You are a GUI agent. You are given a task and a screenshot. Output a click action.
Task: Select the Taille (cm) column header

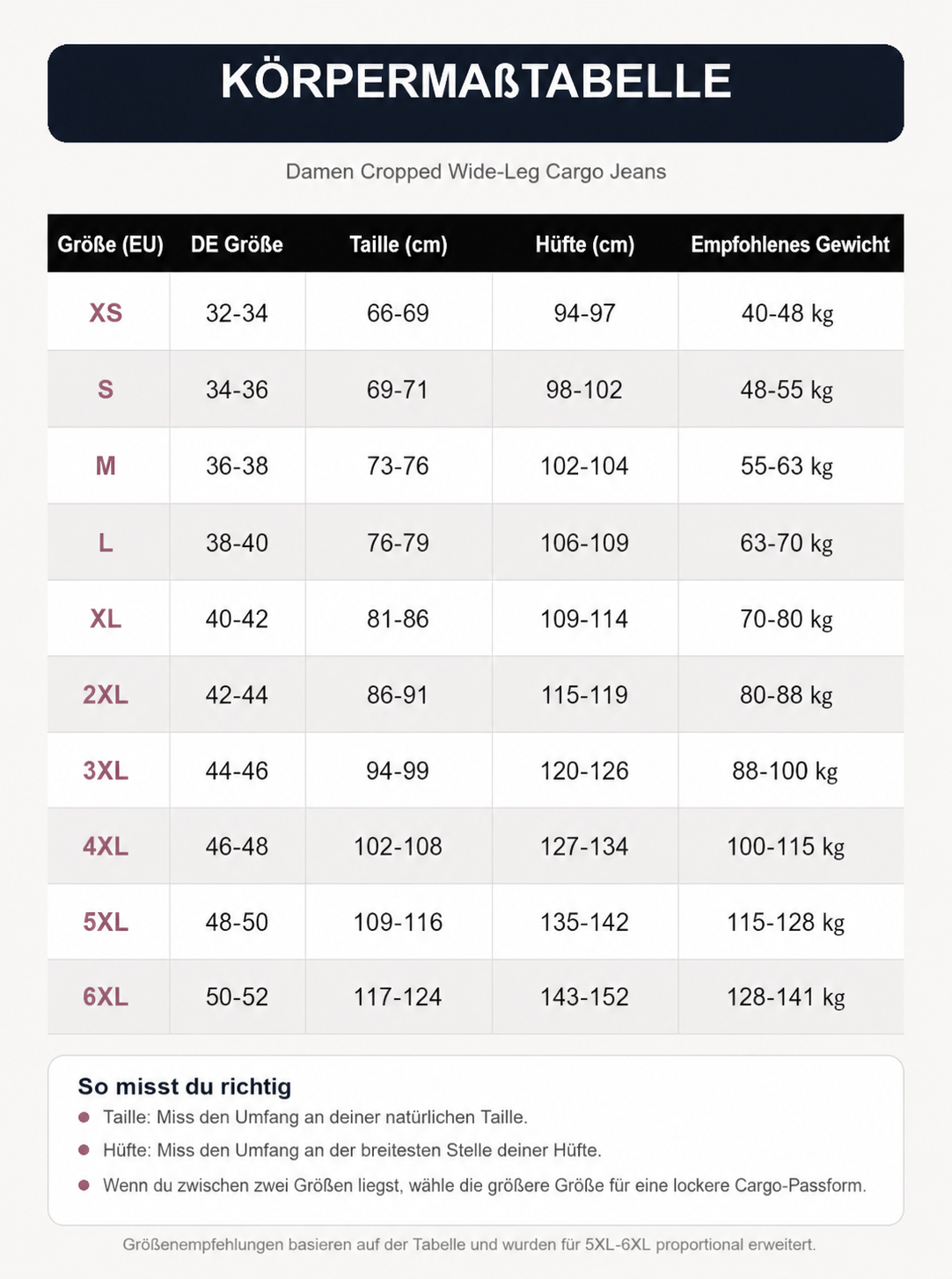pyautogui.click(x=398, y=245)
